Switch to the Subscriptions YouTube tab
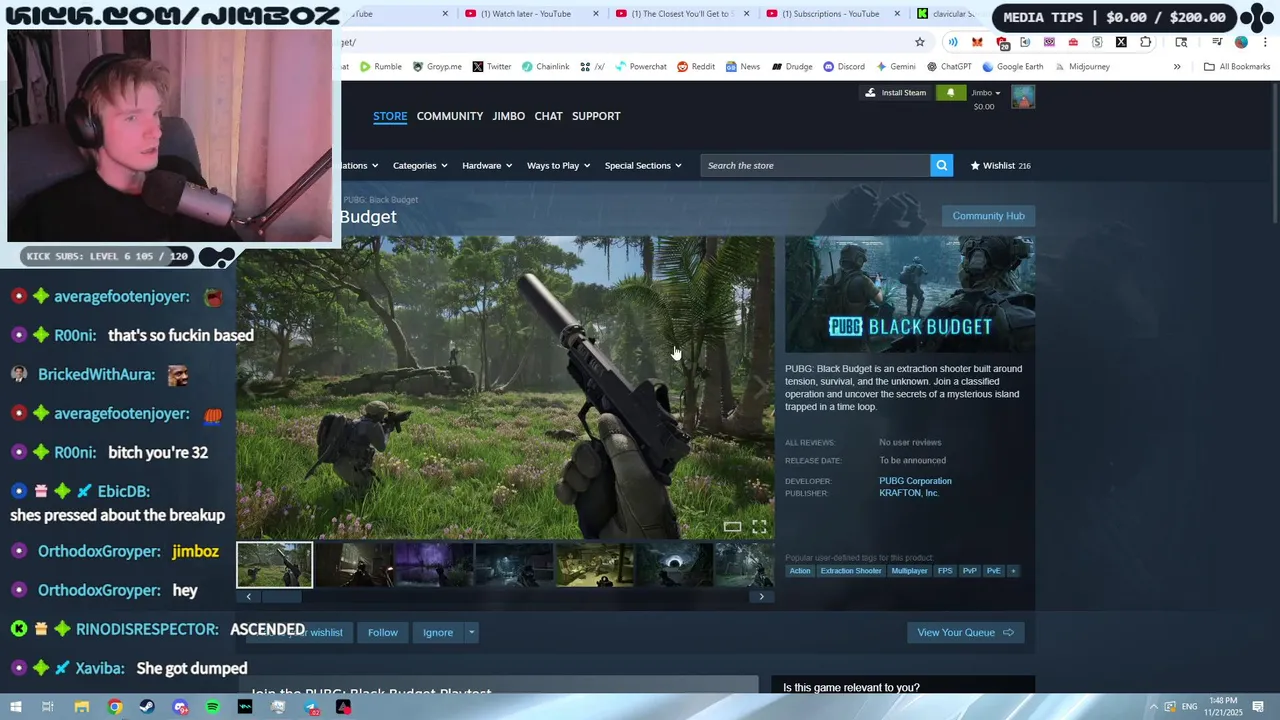The width and height of the screenshot is (1280, 720). (831, 14)
